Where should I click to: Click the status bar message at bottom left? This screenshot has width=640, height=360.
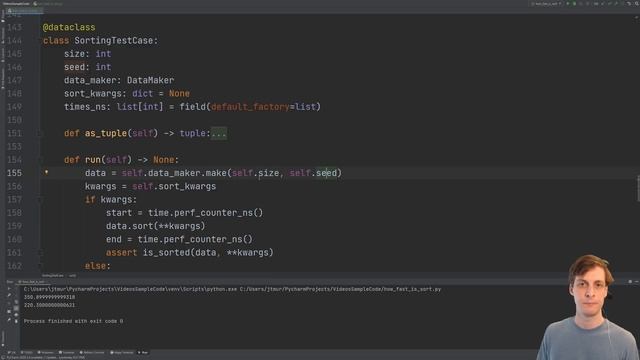(x=45, y=358)
